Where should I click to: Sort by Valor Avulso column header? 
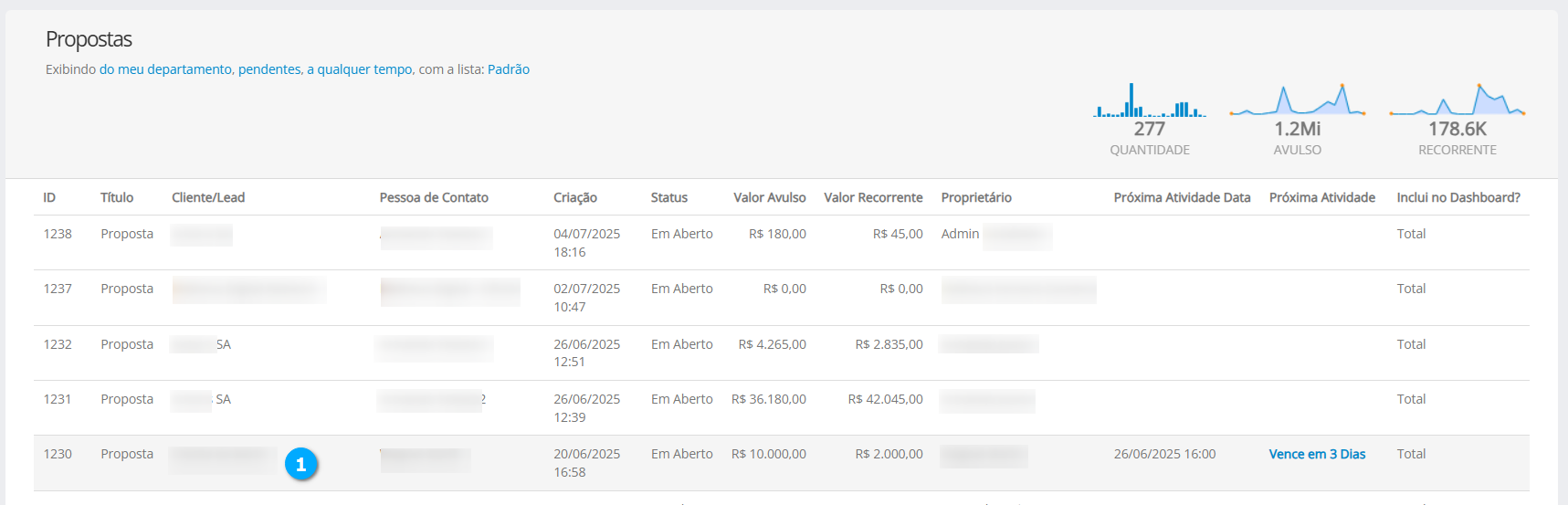coord(769,197)
